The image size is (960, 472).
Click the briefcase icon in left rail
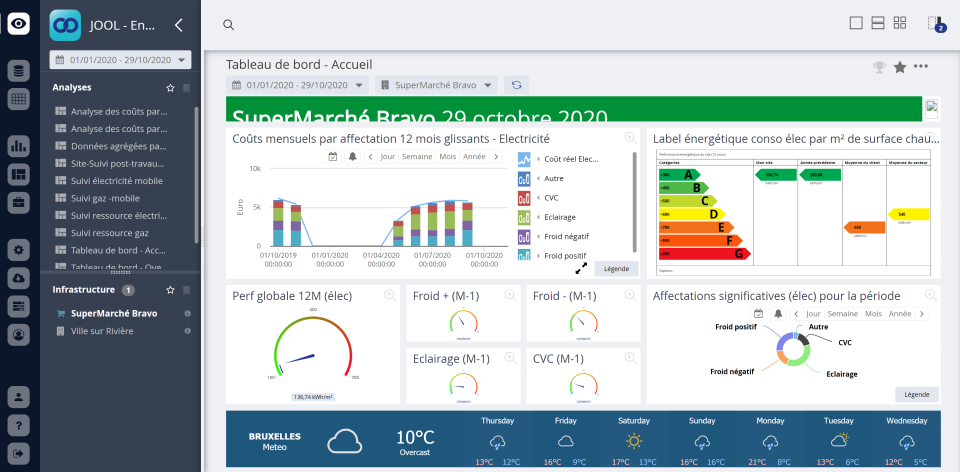coord(18,203)
